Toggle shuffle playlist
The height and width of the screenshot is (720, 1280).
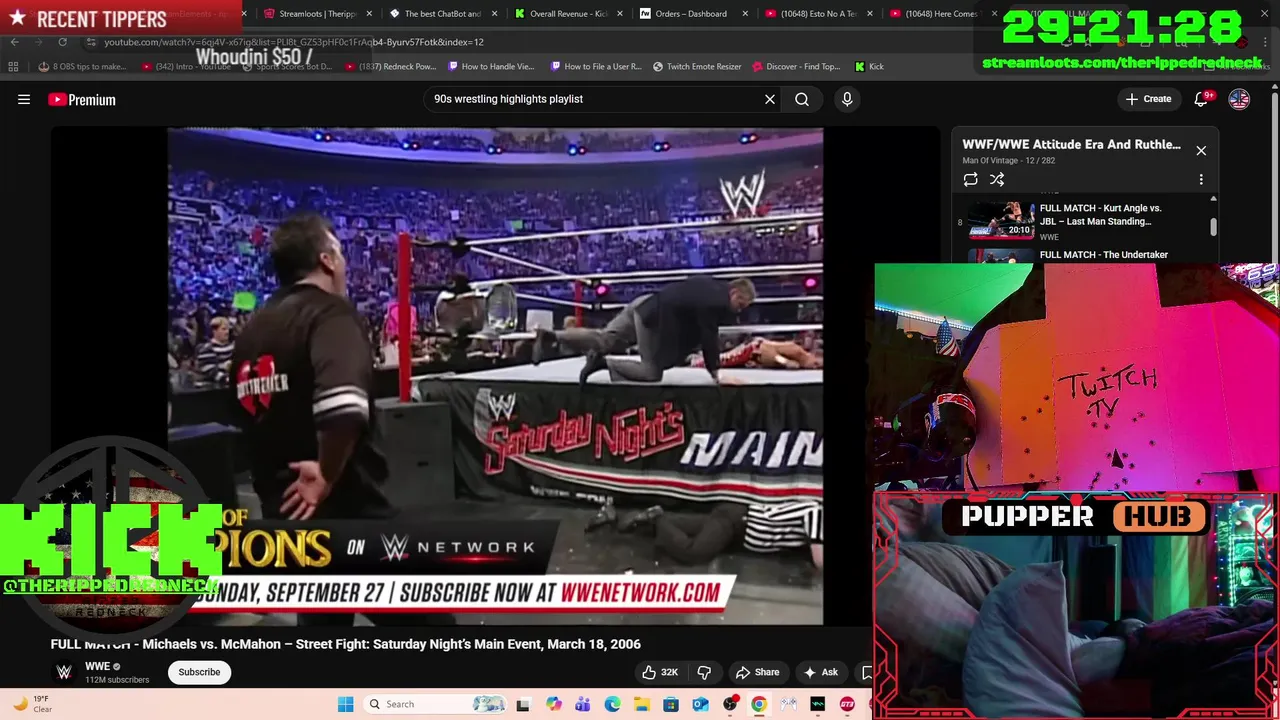pos(997,179)
